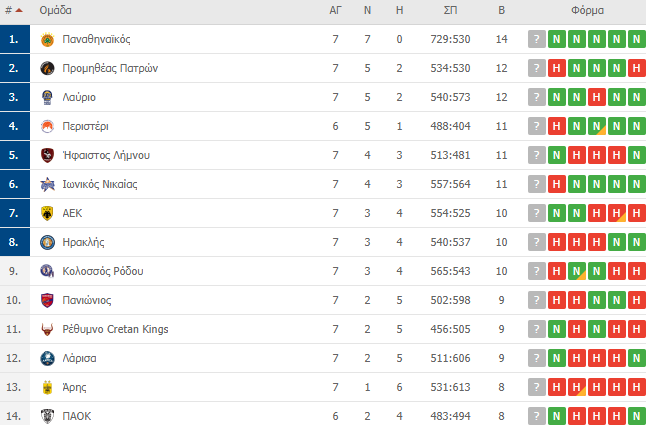Open the Ηρακλής team link
Image resolution: width=646 pixels, height=425 pixels.
[x=83, y=242]
